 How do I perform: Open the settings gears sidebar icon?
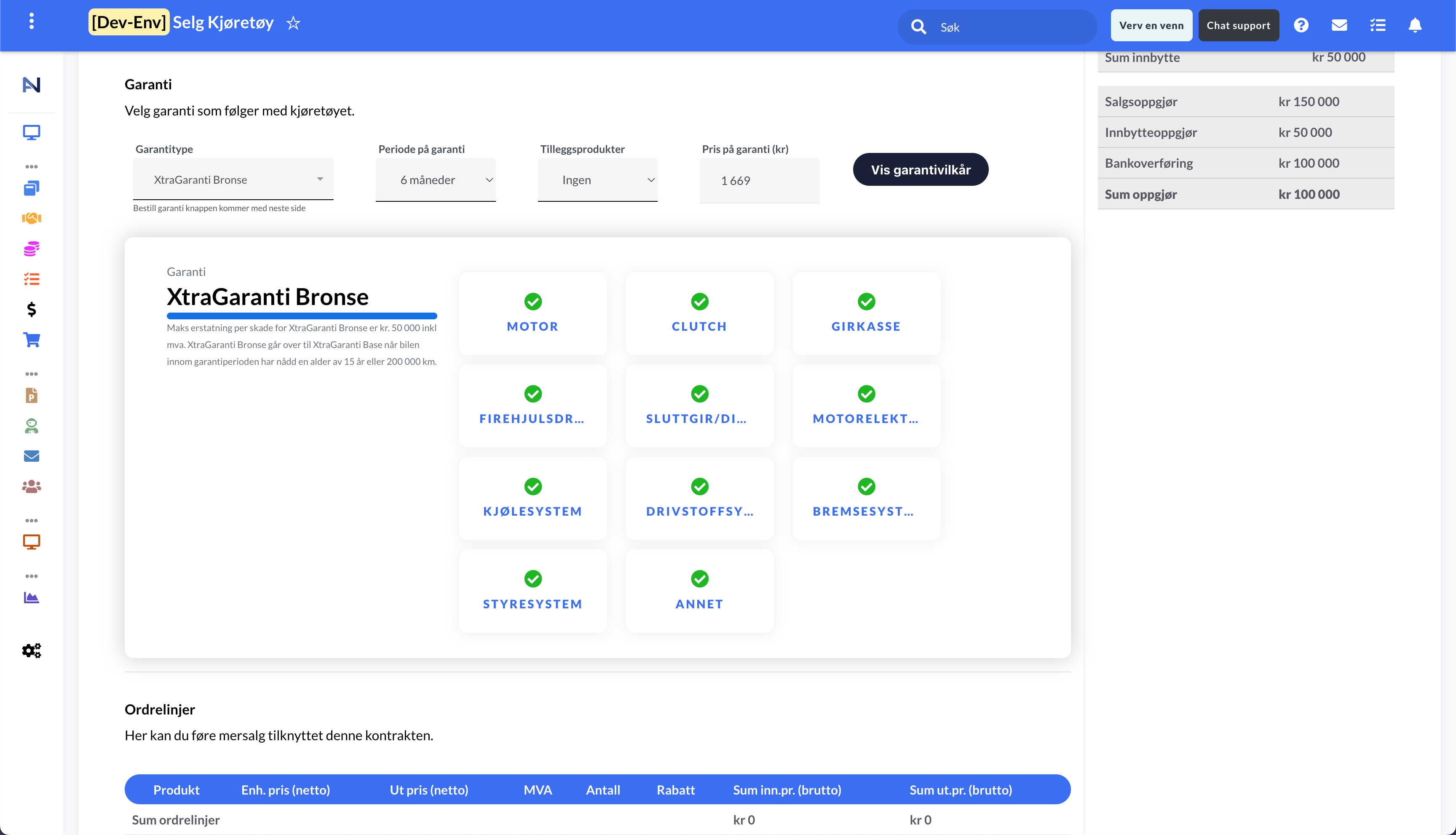[32, 650]
